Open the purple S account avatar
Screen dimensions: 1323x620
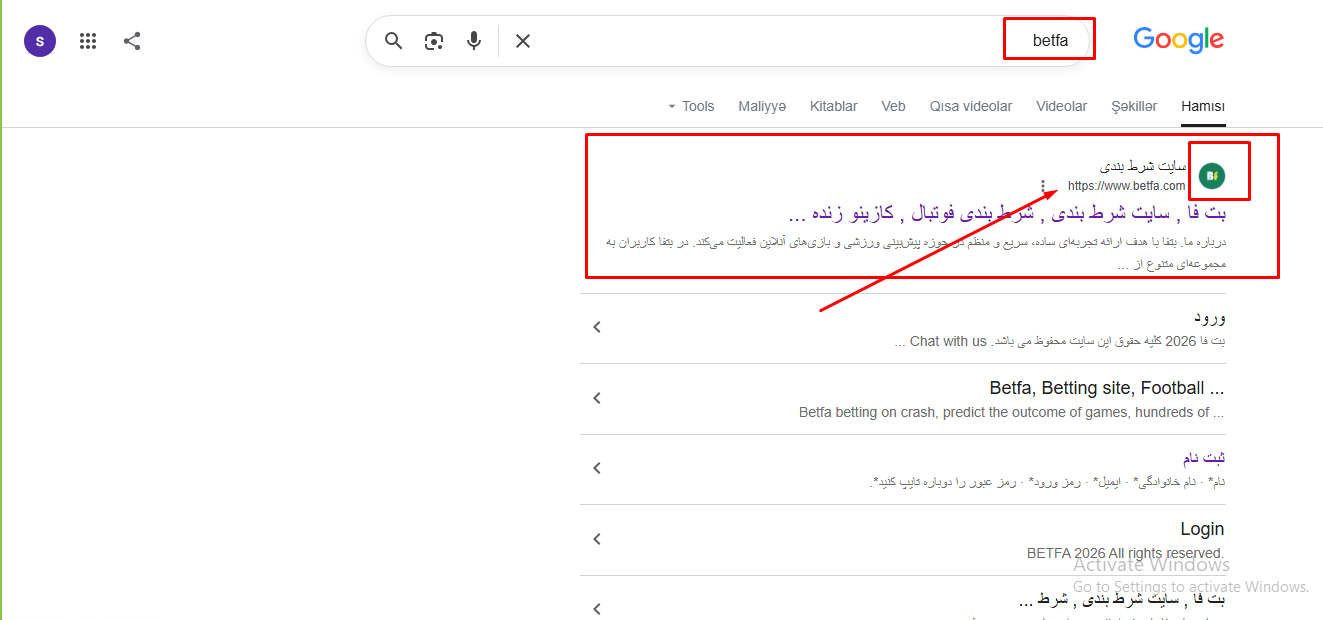click(x=40, y=41)
